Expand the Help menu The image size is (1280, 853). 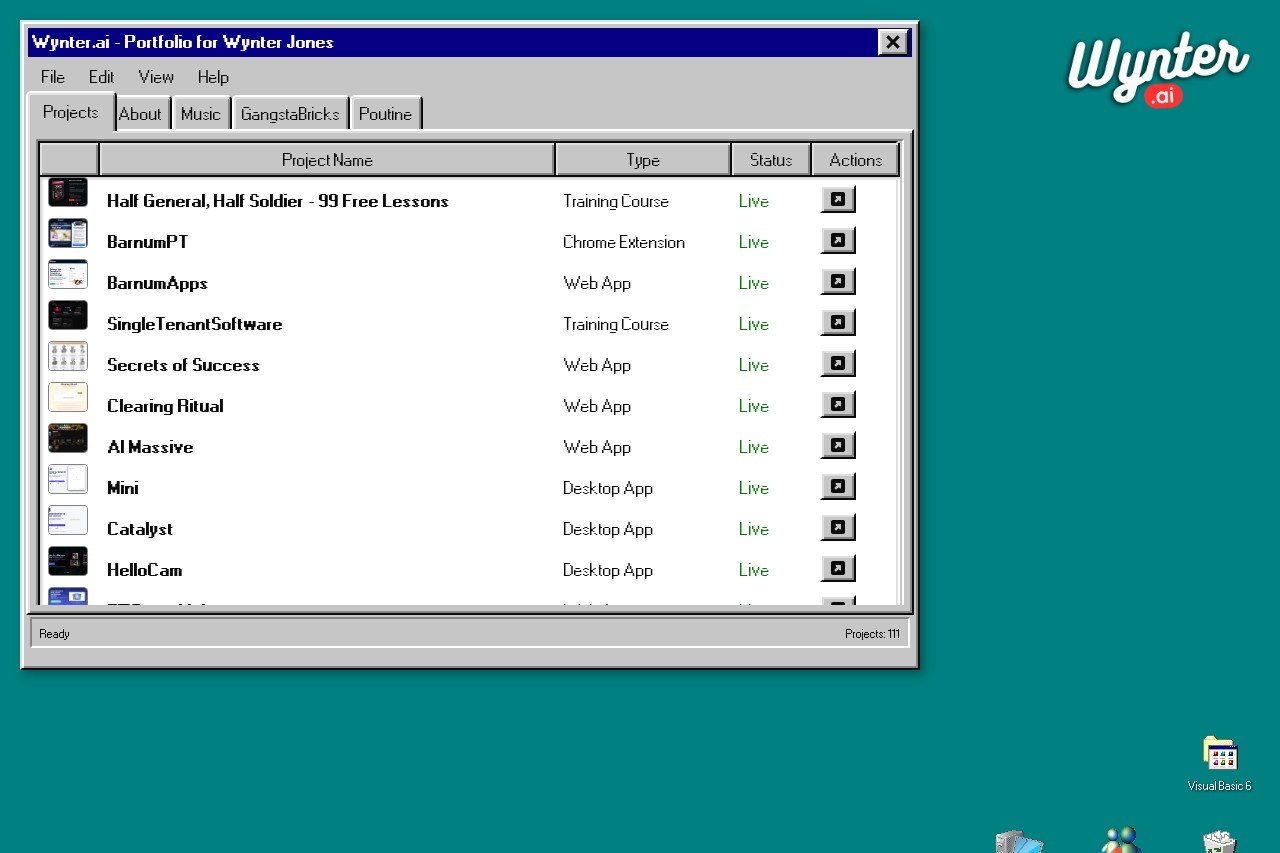(x=213, y=77)
